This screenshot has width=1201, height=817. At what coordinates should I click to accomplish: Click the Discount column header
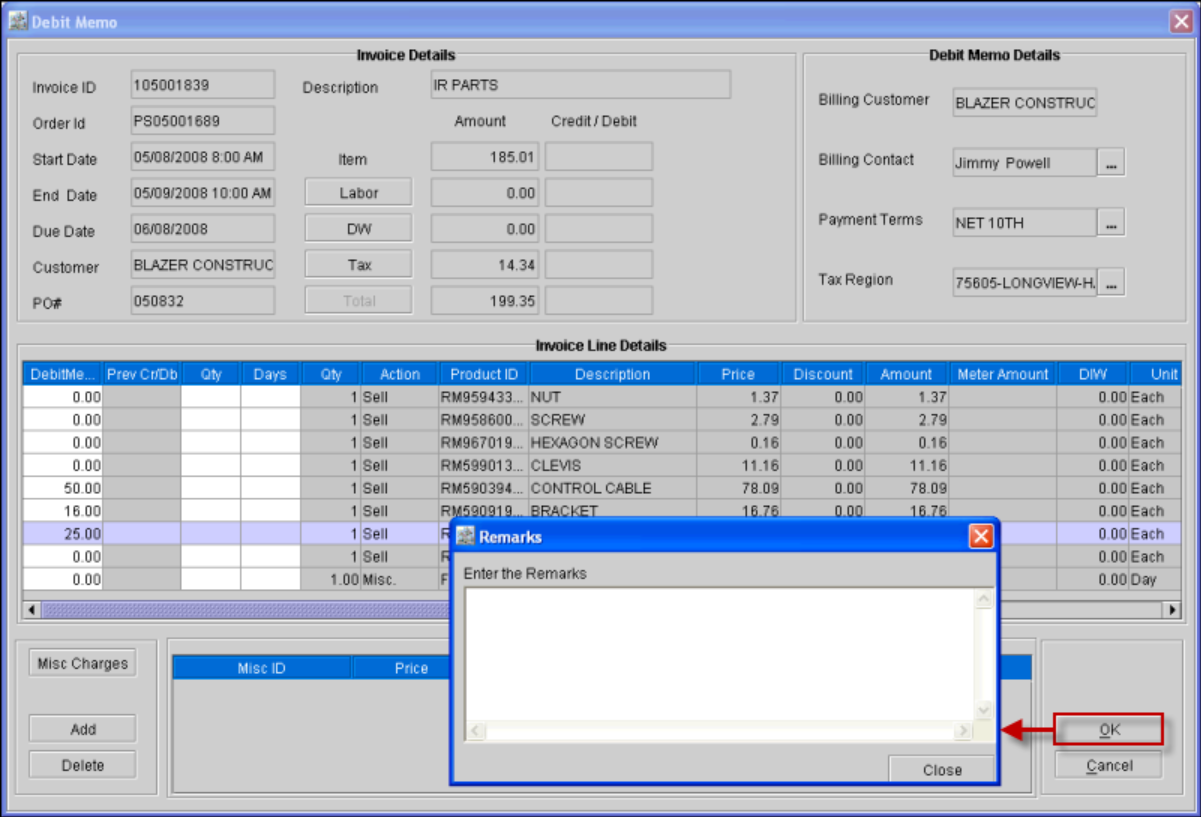click(823, 374)
